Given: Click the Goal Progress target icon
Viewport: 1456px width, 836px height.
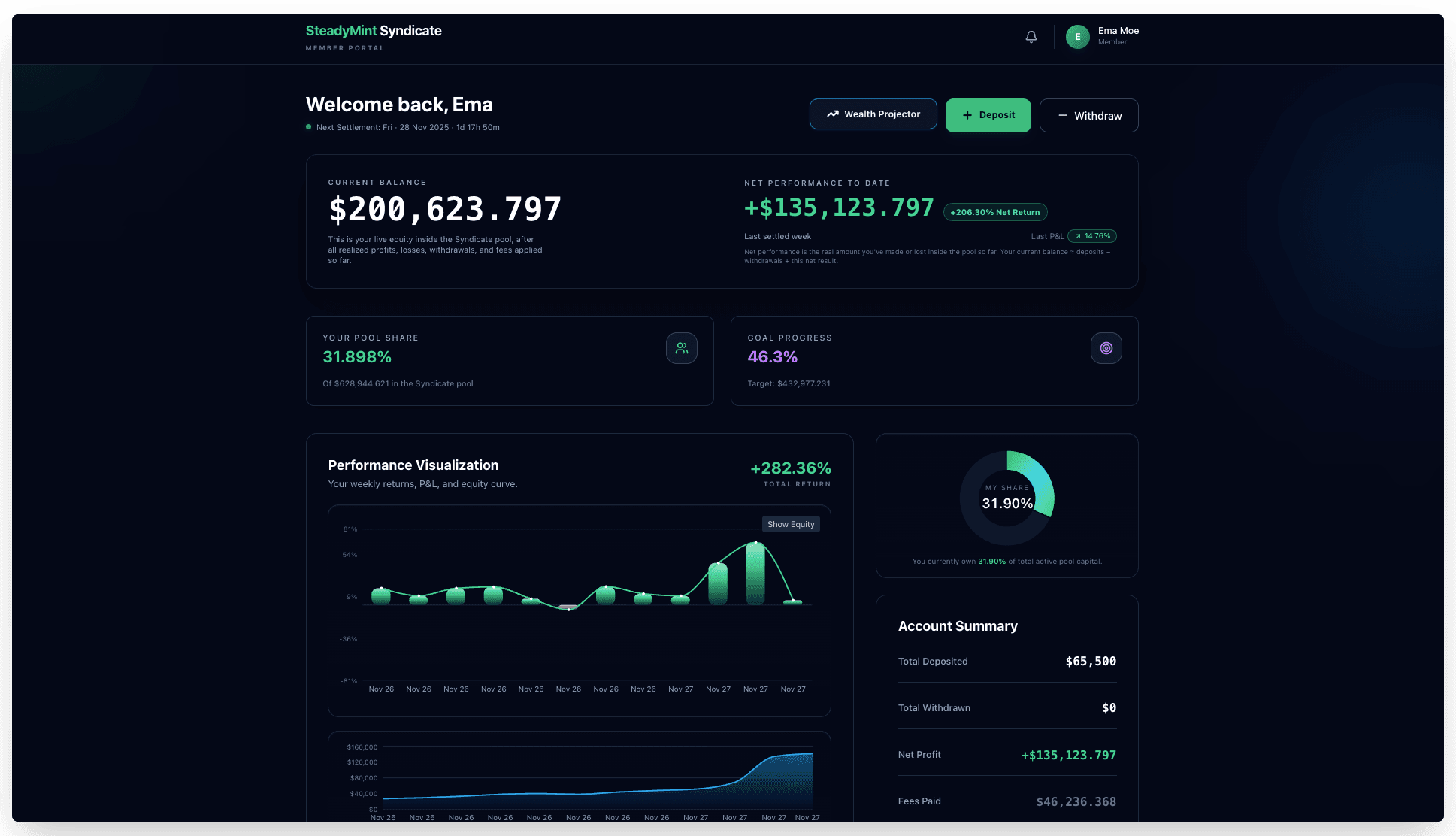Looking at the screenshot, I should 1106,348.
